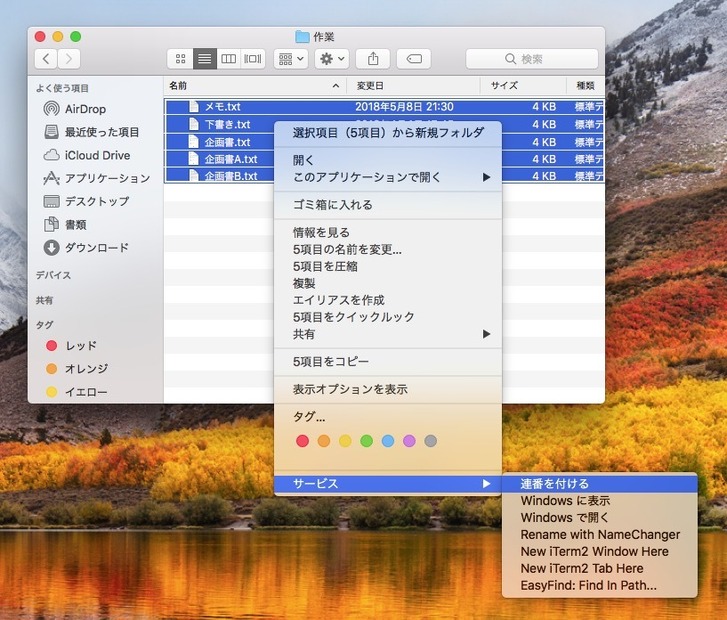
Task: Expand the このアプリケーションで開く submenu
Action: click(x=388, y=177)
